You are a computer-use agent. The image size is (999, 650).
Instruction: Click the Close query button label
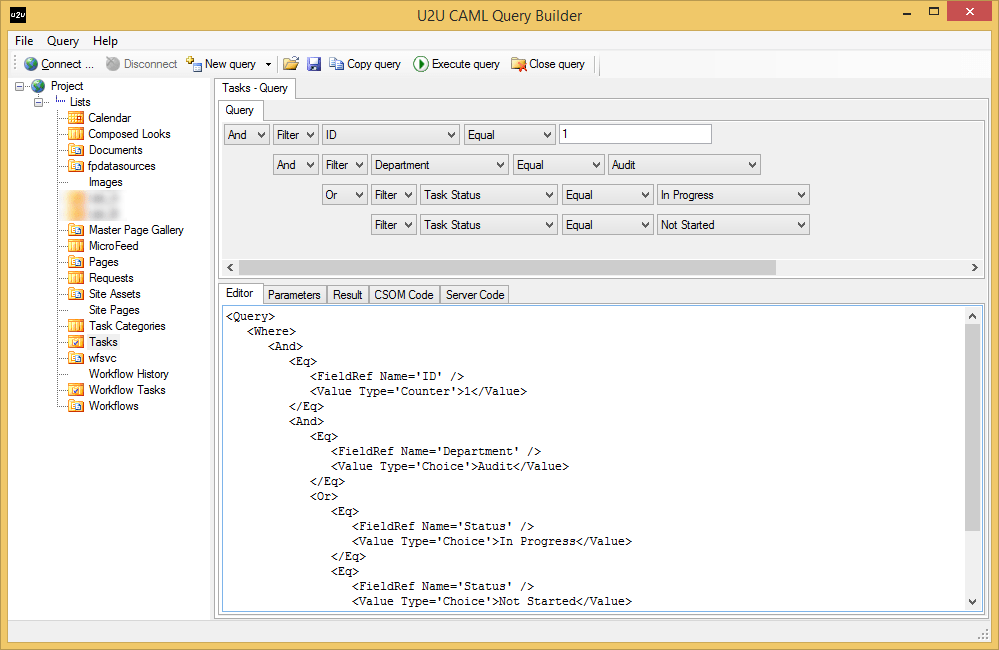557,64
